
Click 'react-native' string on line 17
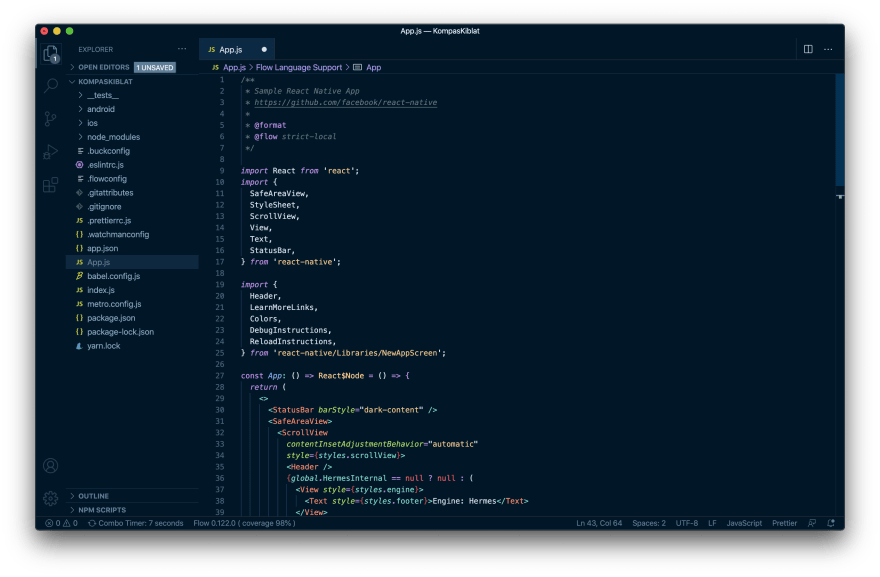point(306,262)
